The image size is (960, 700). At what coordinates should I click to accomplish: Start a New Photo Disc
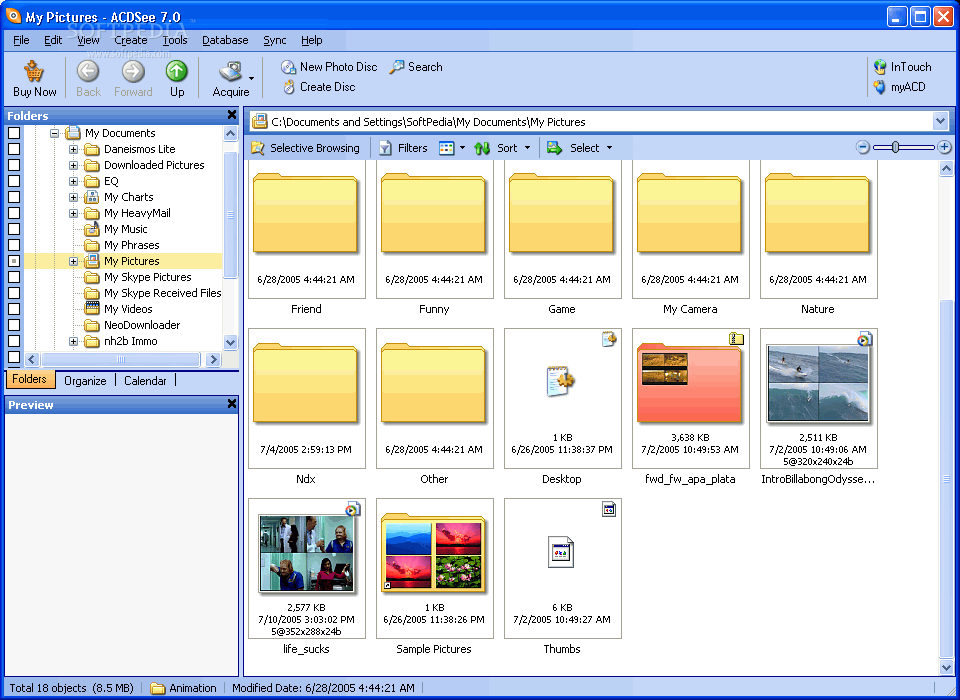click(329, 67)
